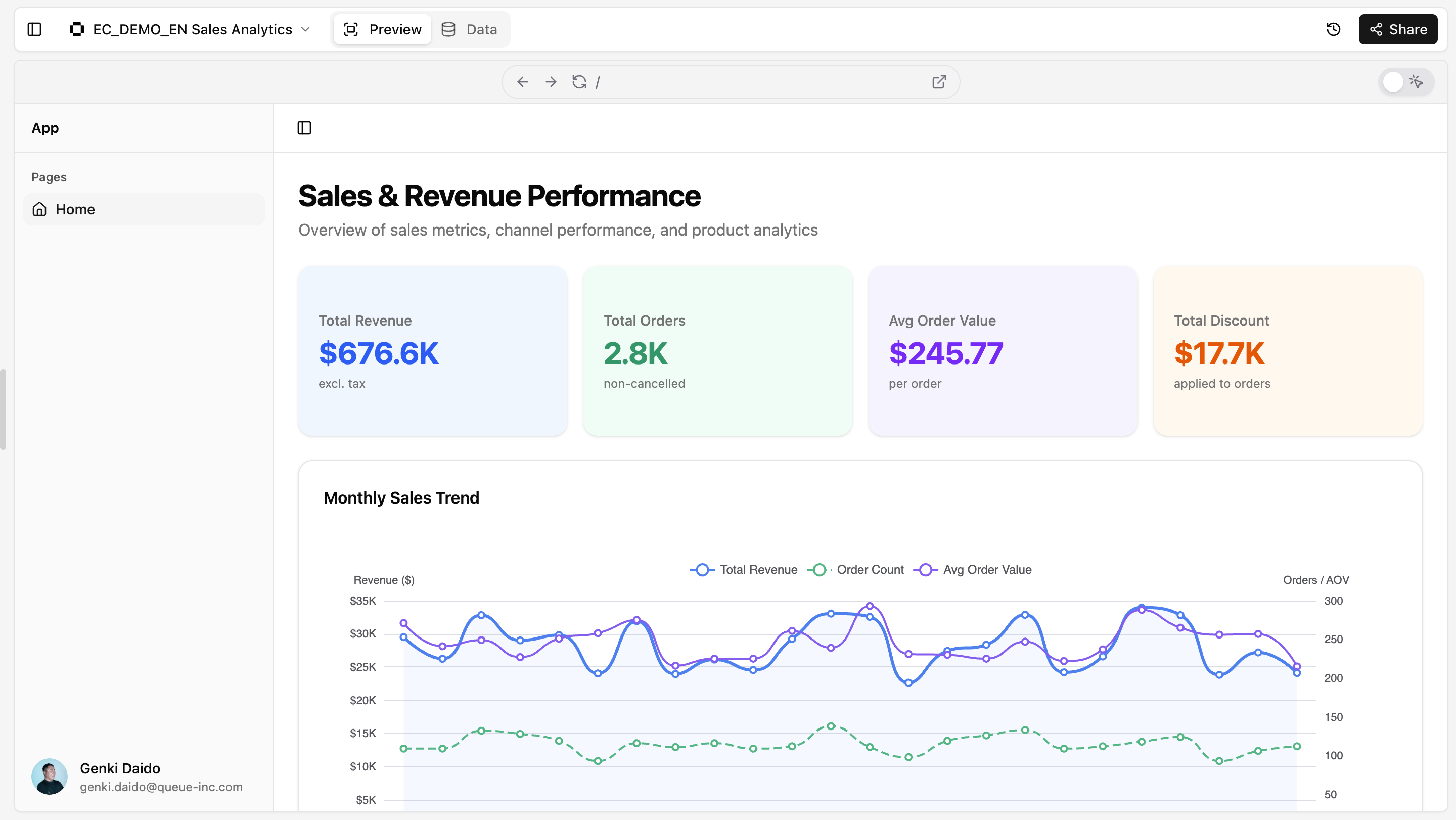
Task: Open preview in new window icon
Action: point(939,82)
